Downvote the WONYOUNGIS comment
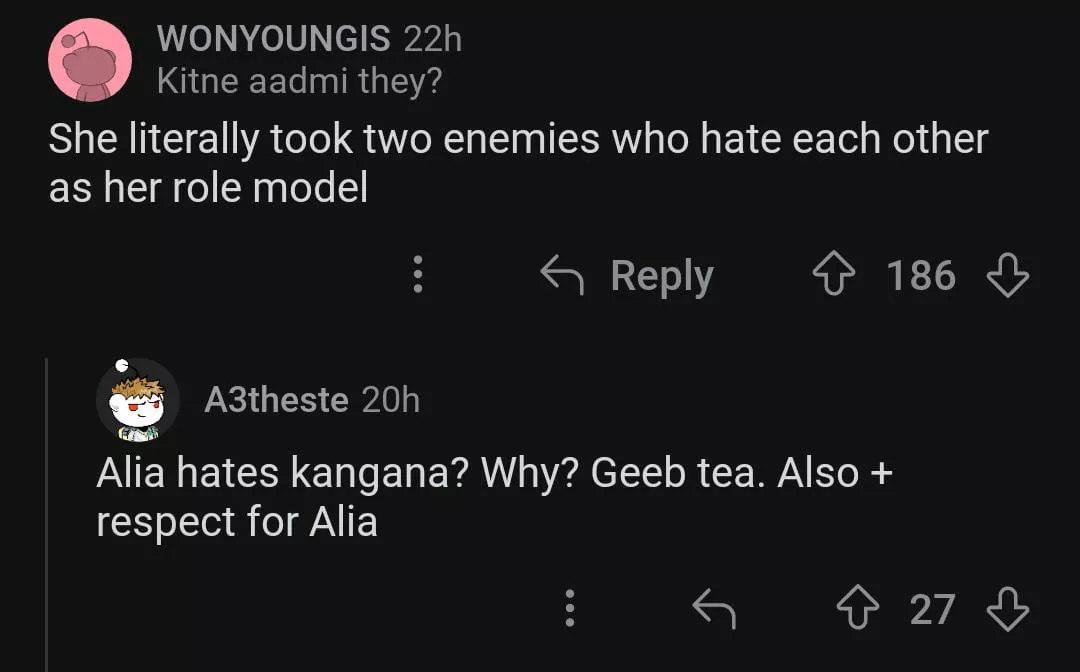 coord(1007,276)
